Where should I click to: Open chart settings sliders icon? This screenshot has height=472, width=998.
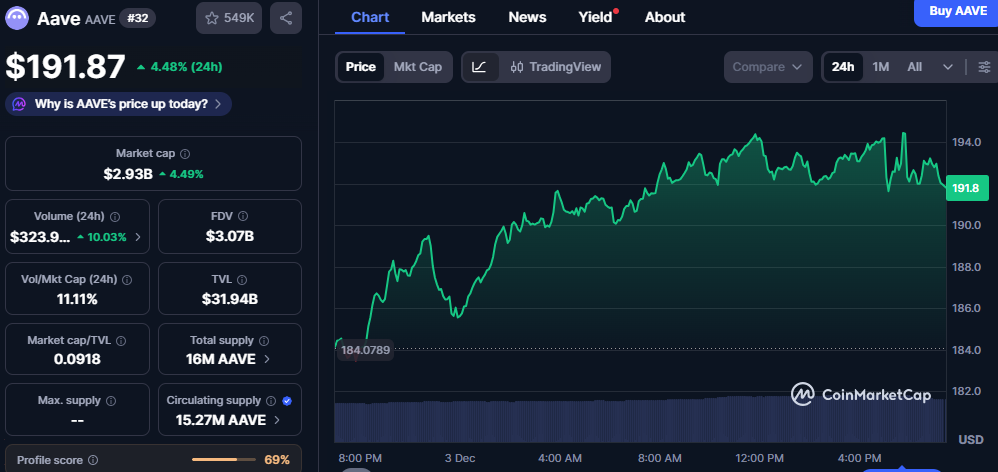tap(984, 67)
